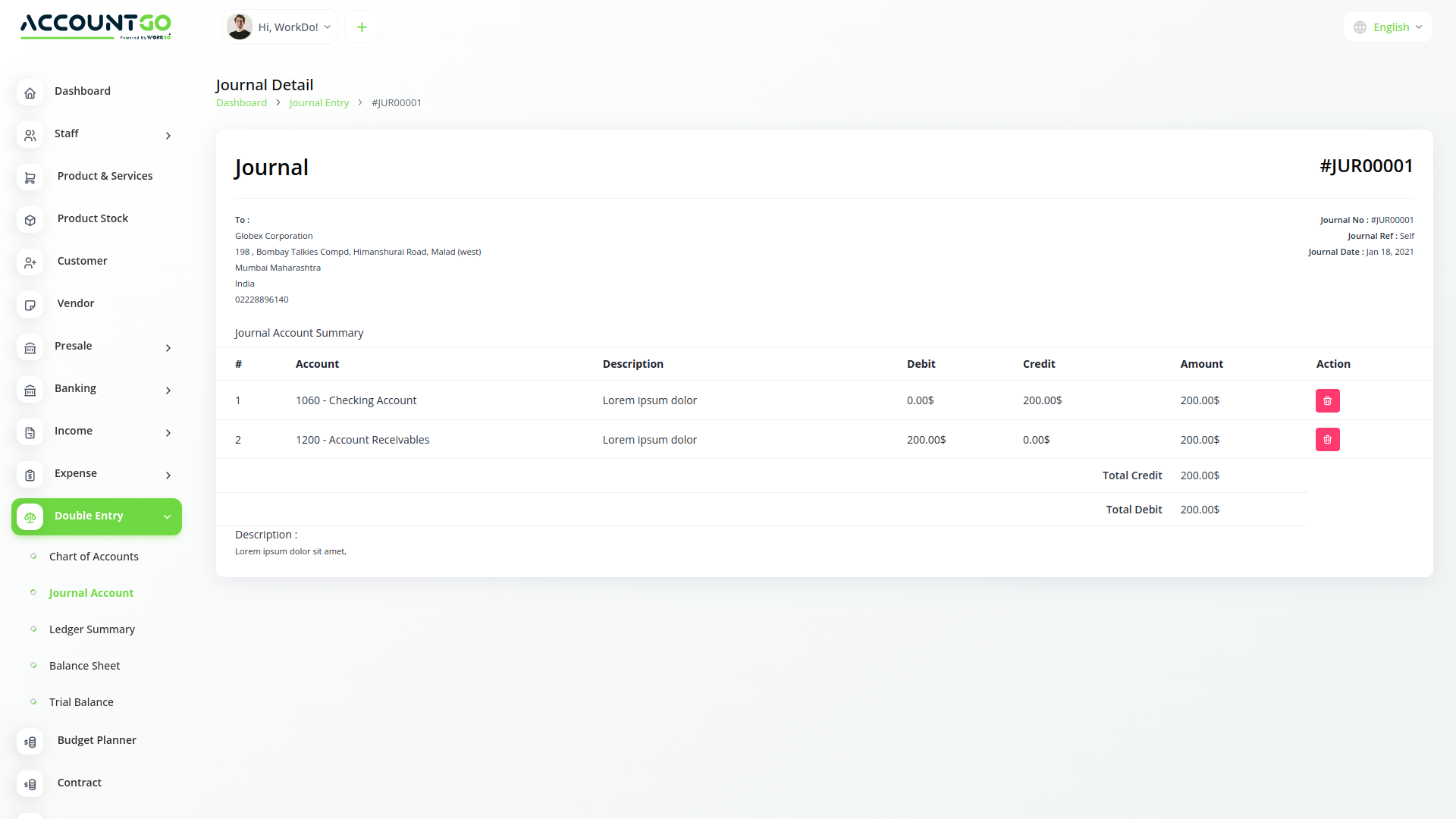Click the Dashboard breadcrumb link
Viewport: 1456px width, 819px height.
(x=241, y=102)
